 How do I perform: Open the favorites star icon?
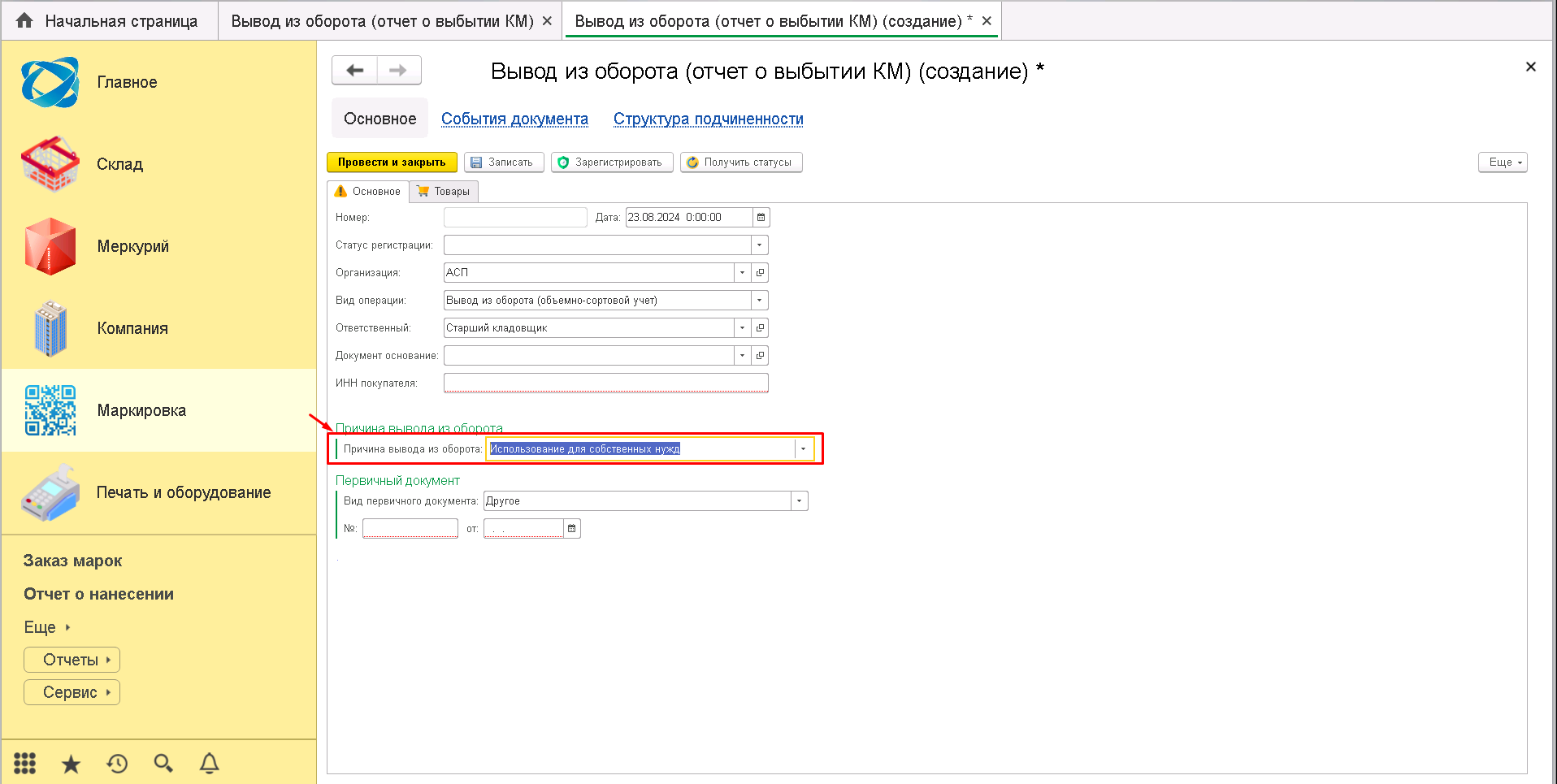pyautogui.click(x=71, y=764)
